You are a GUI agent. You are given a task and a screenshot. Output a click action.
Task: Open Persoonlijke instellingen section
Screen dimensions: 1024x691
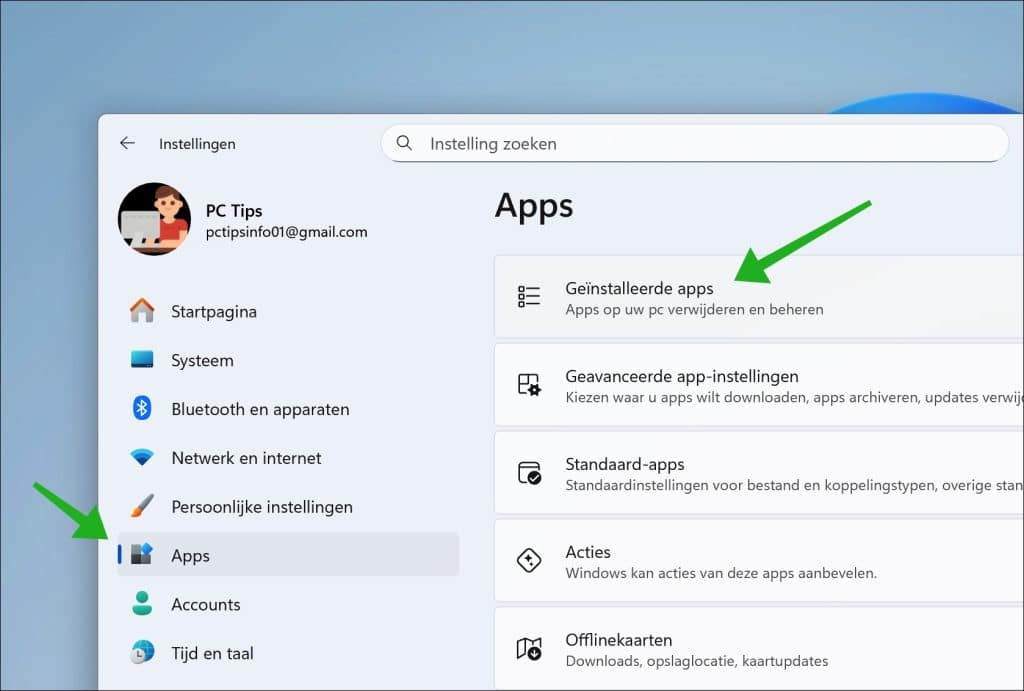coord(261,507)
